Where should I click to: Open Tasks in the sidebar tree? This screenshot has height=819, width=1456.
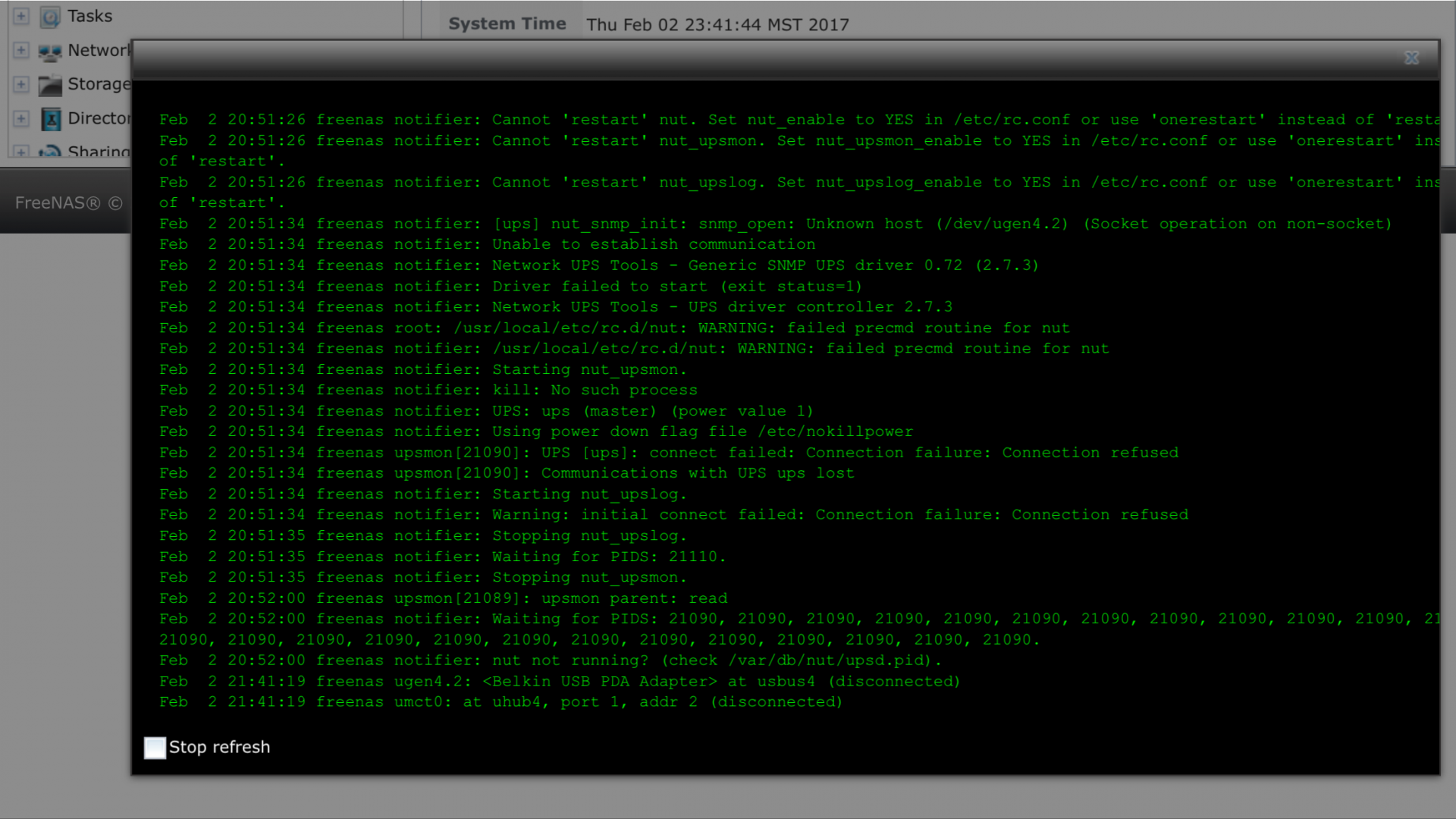coord(89,16)
